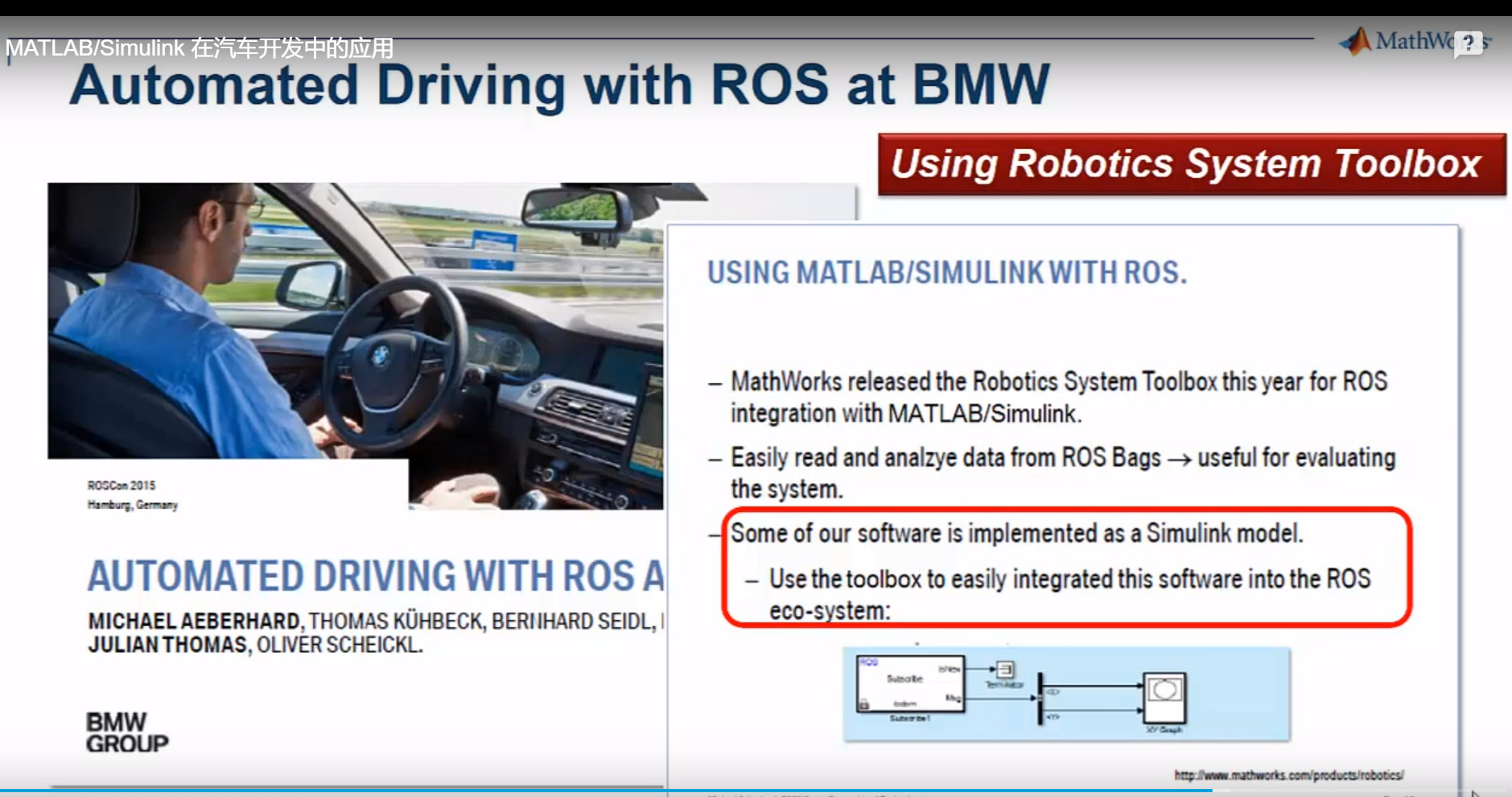Click the BMW driver photo on the slide
The height and width of the screenshot is (797, 1512).
pyautogui.click(x=356, y=346)
